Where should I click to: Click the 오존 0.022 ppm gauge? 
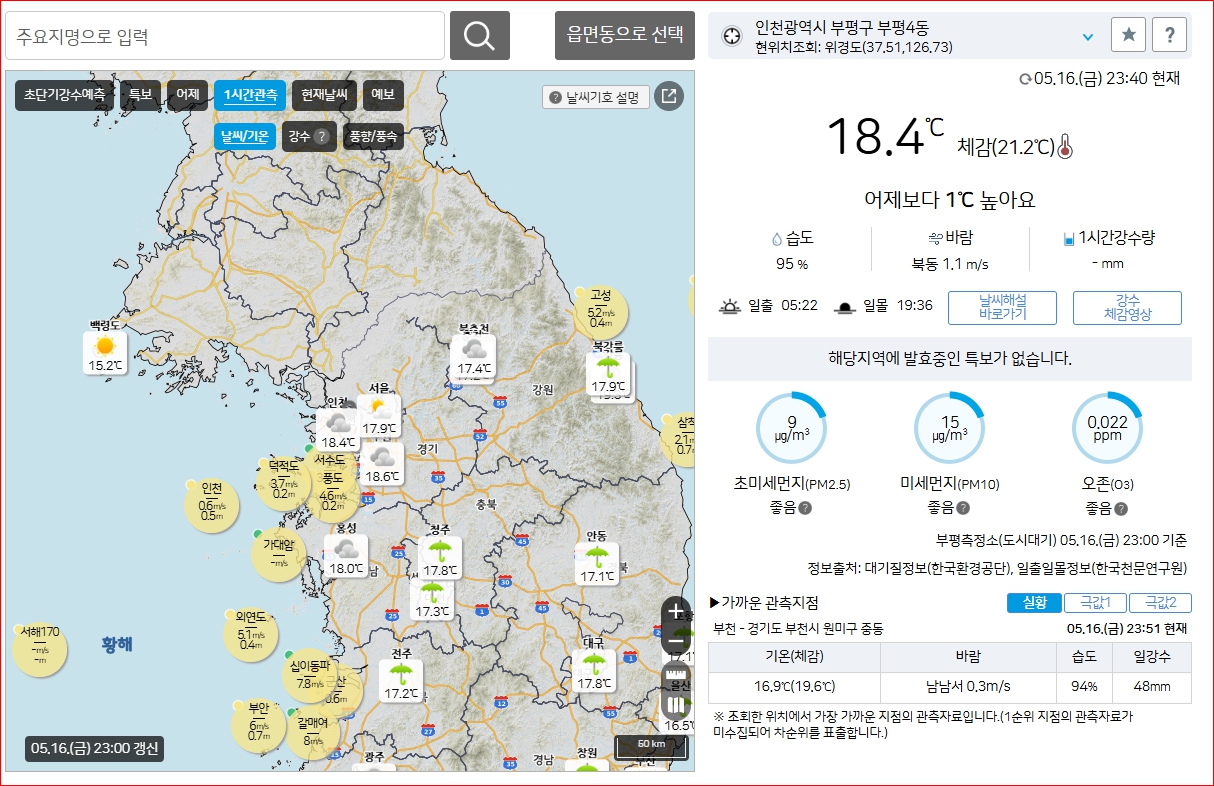click(1107, 427)
